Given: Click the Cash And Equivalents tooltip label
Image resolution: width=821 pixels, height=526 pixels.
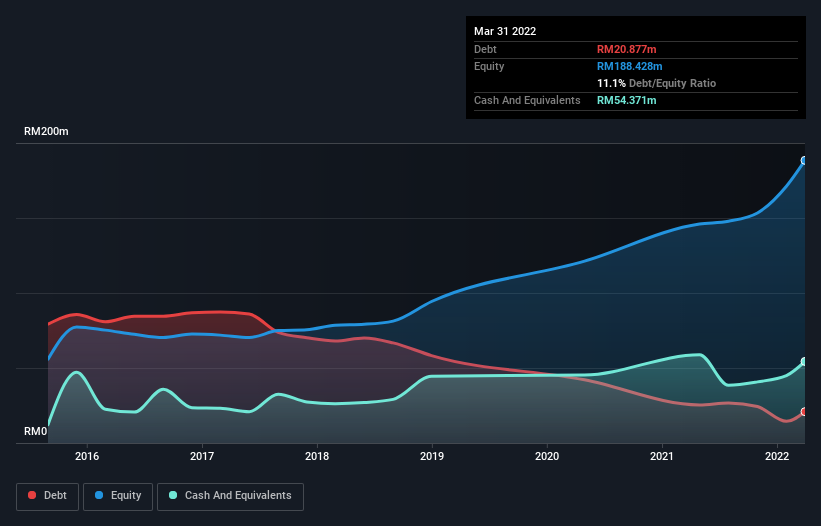Looking at the screenshot, I should 527,100.
